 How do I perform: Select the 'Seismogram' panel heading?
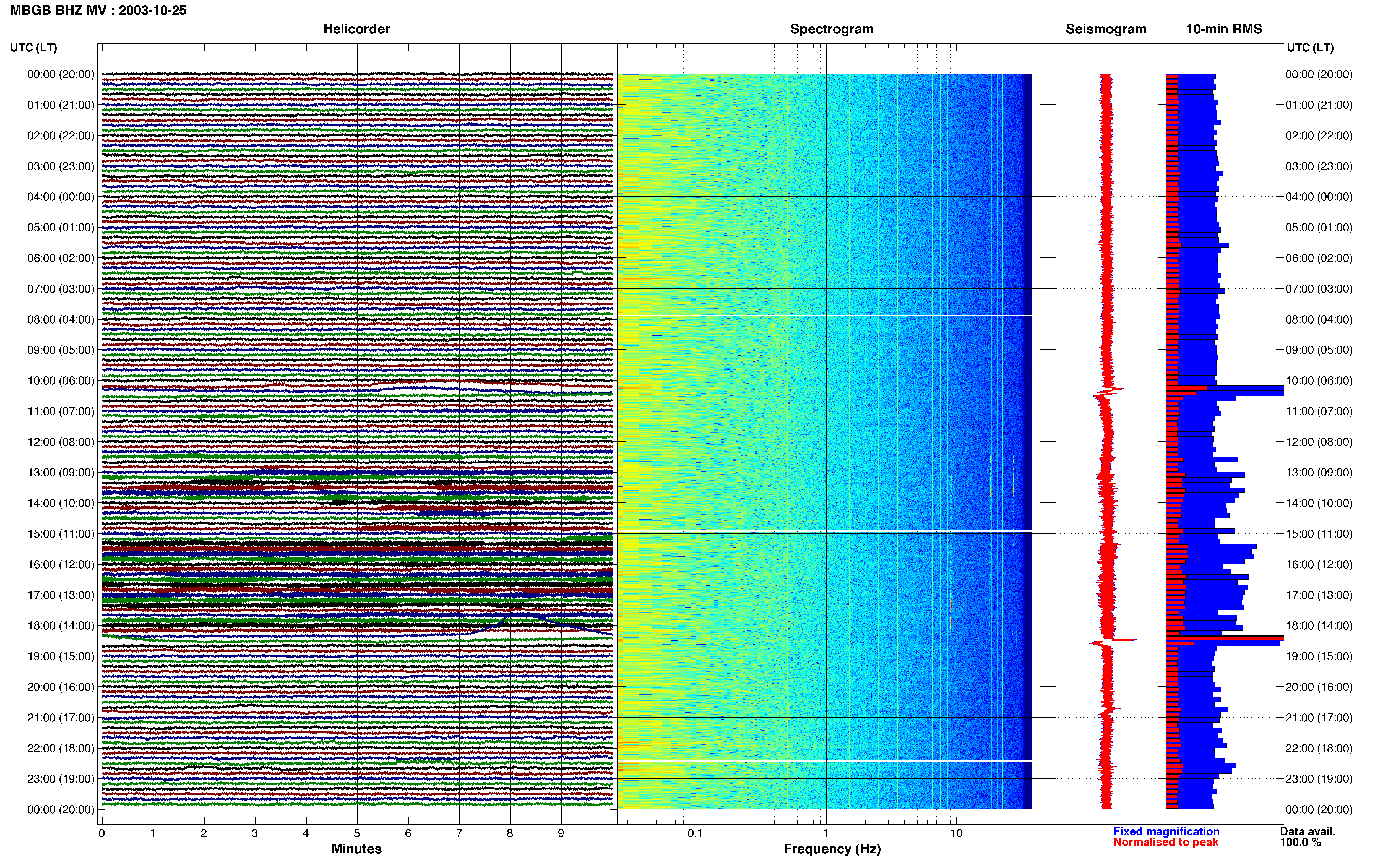click(x=1106, y=29)
